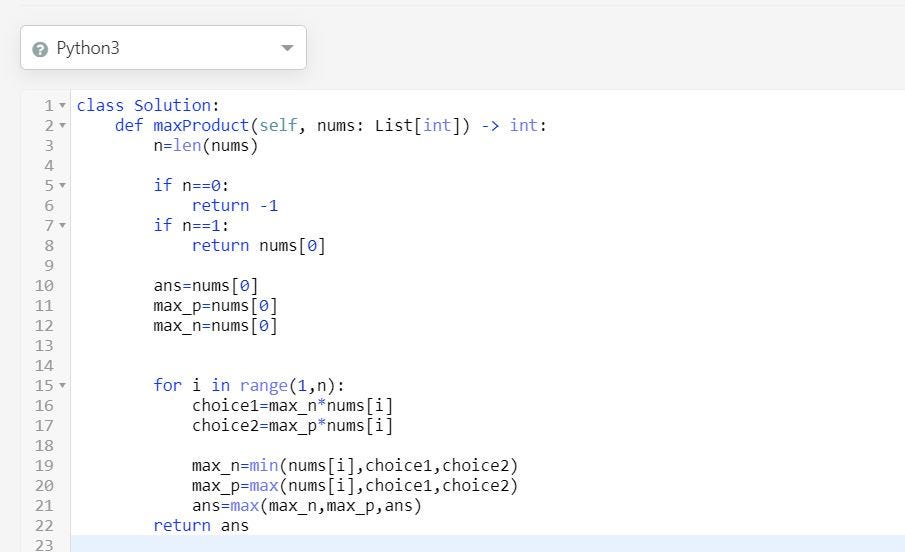Viewport: 905px width, 552px height.
Task: Click on 'choice1=max_n*nums[i]' line
Action: 293,405
